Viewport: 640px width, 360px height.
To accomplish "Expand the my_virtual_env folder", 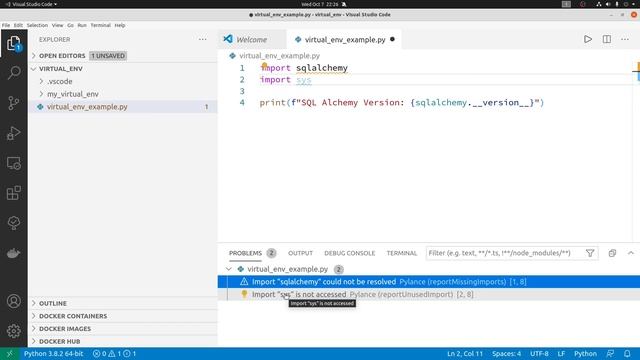I will point(41,94).
